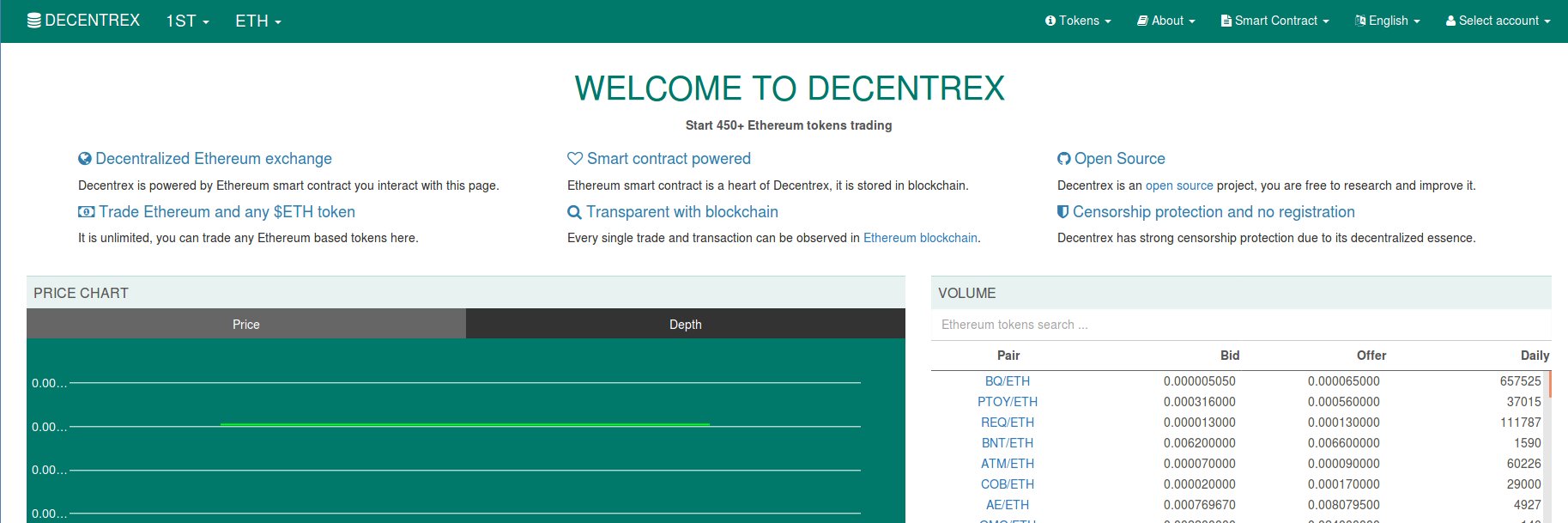The height and width of the screenshot is (523, 1568).
Task: Click ATM/ETH daily volume 60226
Action: click(x=1524, y=464)
